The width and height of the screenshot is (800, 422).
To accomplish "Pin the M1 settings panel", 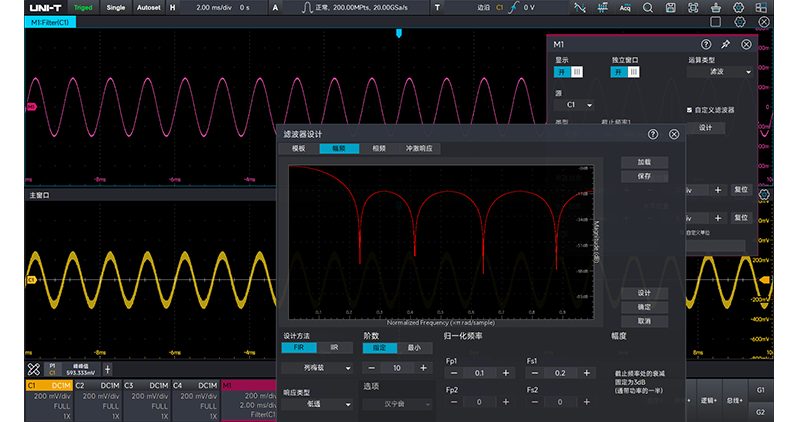I will (726, 44).
